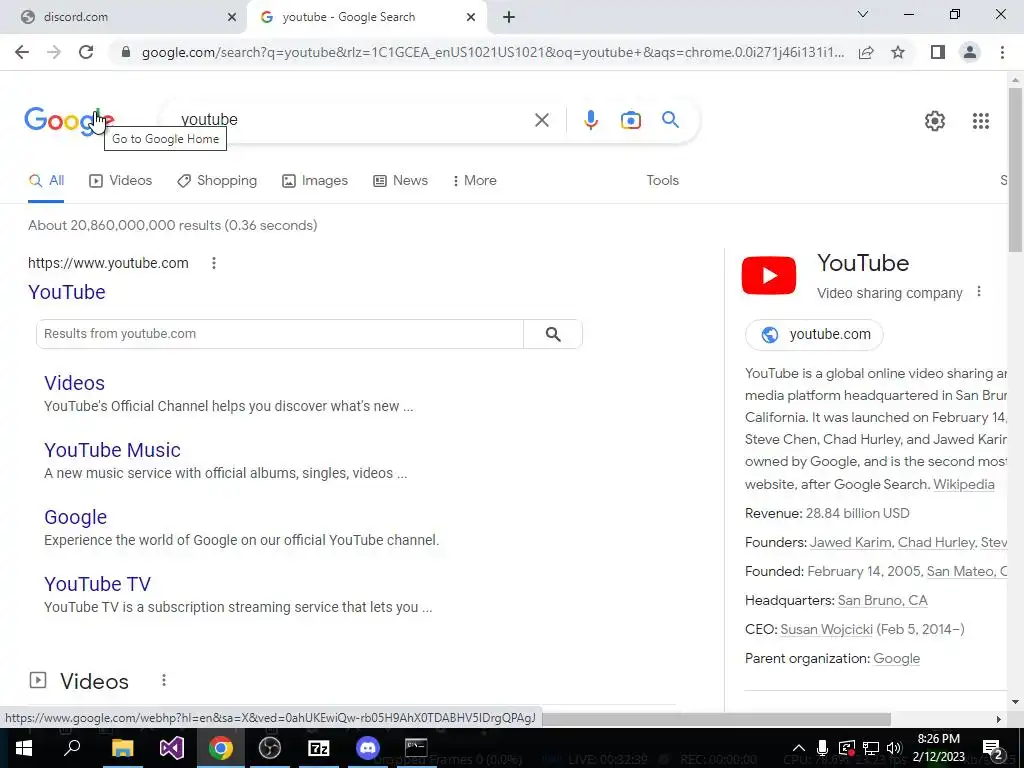This screenshot has width=1024, height=768.
Task: Open the Google parent organization link
Action: [x=896, y=658]
